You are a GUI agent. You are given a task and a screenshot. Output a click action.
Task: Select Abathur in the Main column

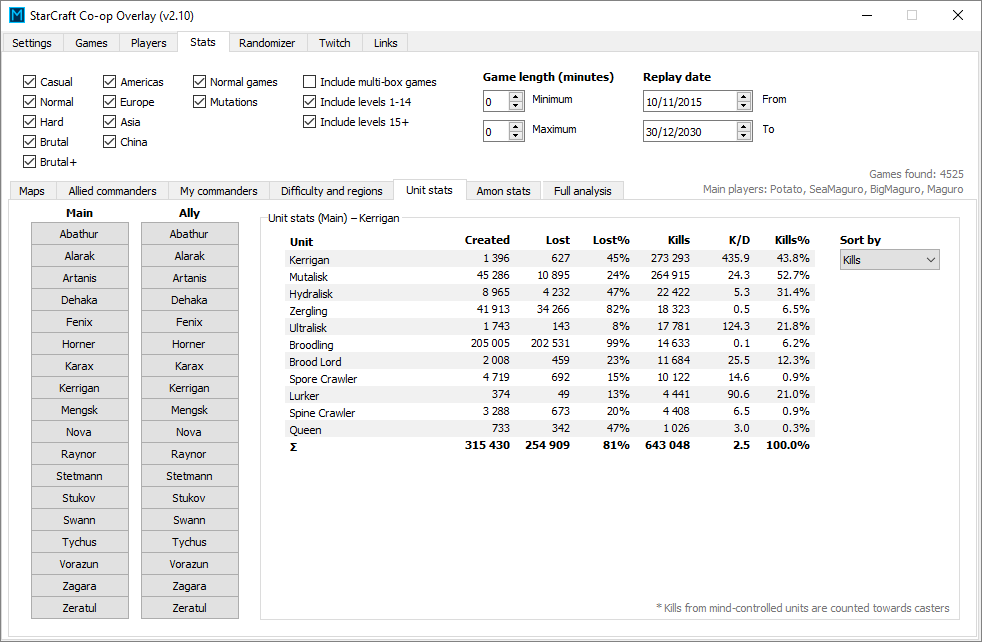80,234
